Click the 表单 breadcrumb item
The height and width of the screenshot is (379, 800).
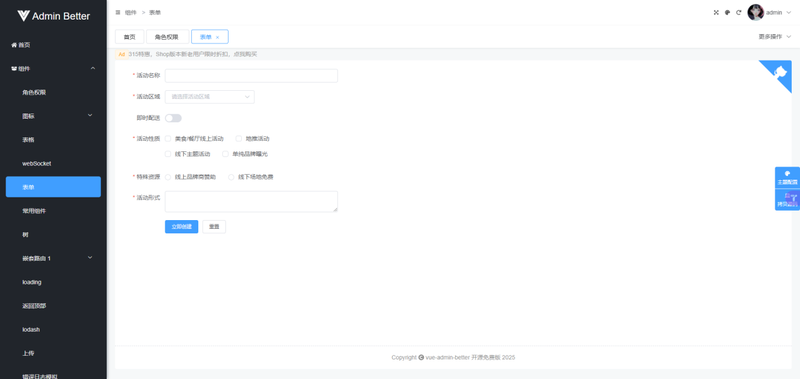[155, 12]
